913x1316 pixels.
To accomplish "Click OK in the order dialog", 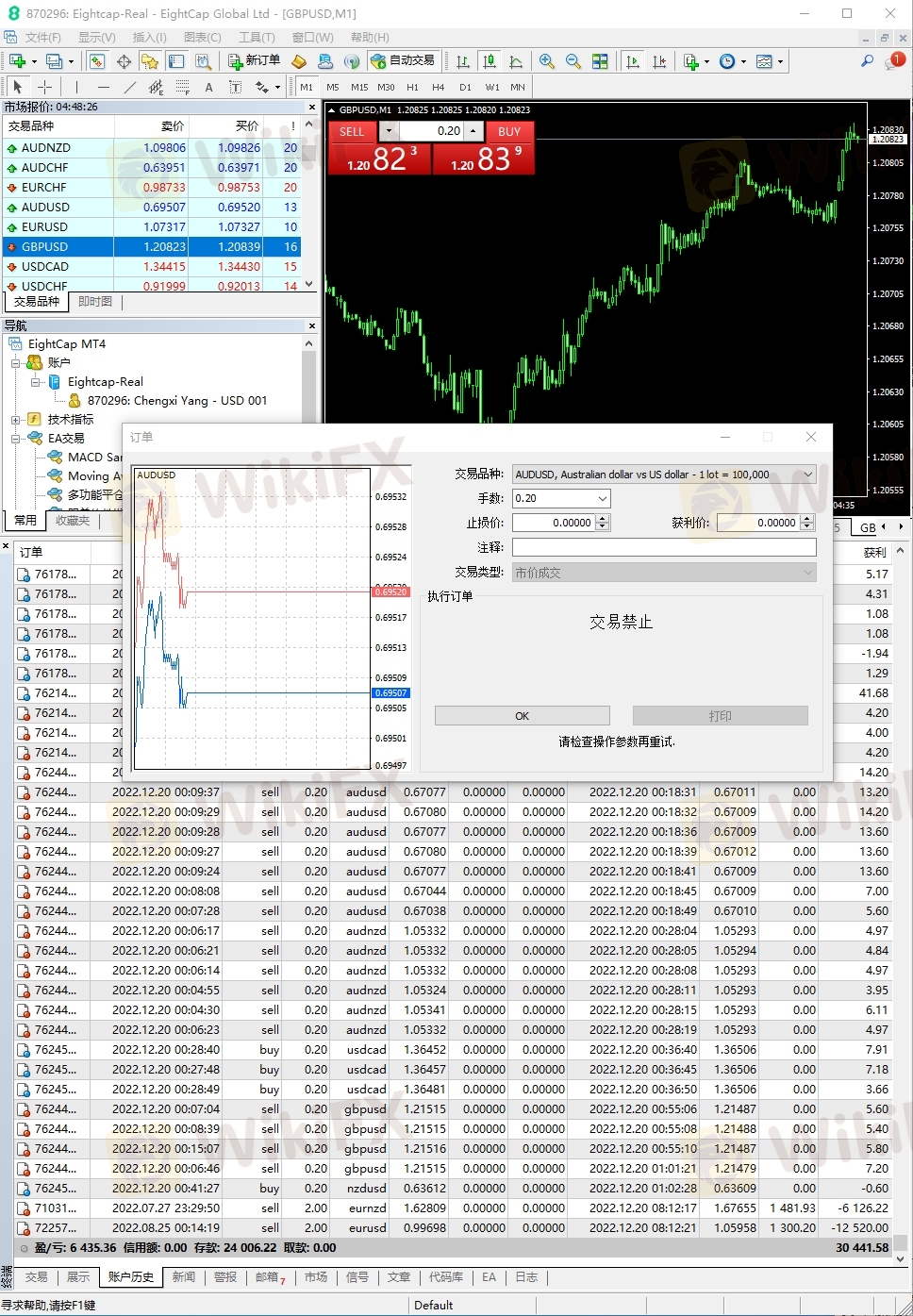I will click(x=522, y=716).
